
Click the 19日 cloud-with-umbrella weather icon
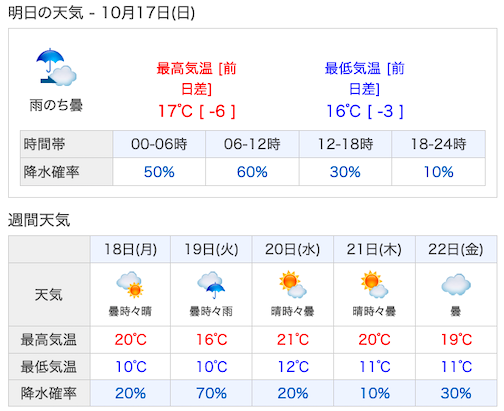click(211, 285)
